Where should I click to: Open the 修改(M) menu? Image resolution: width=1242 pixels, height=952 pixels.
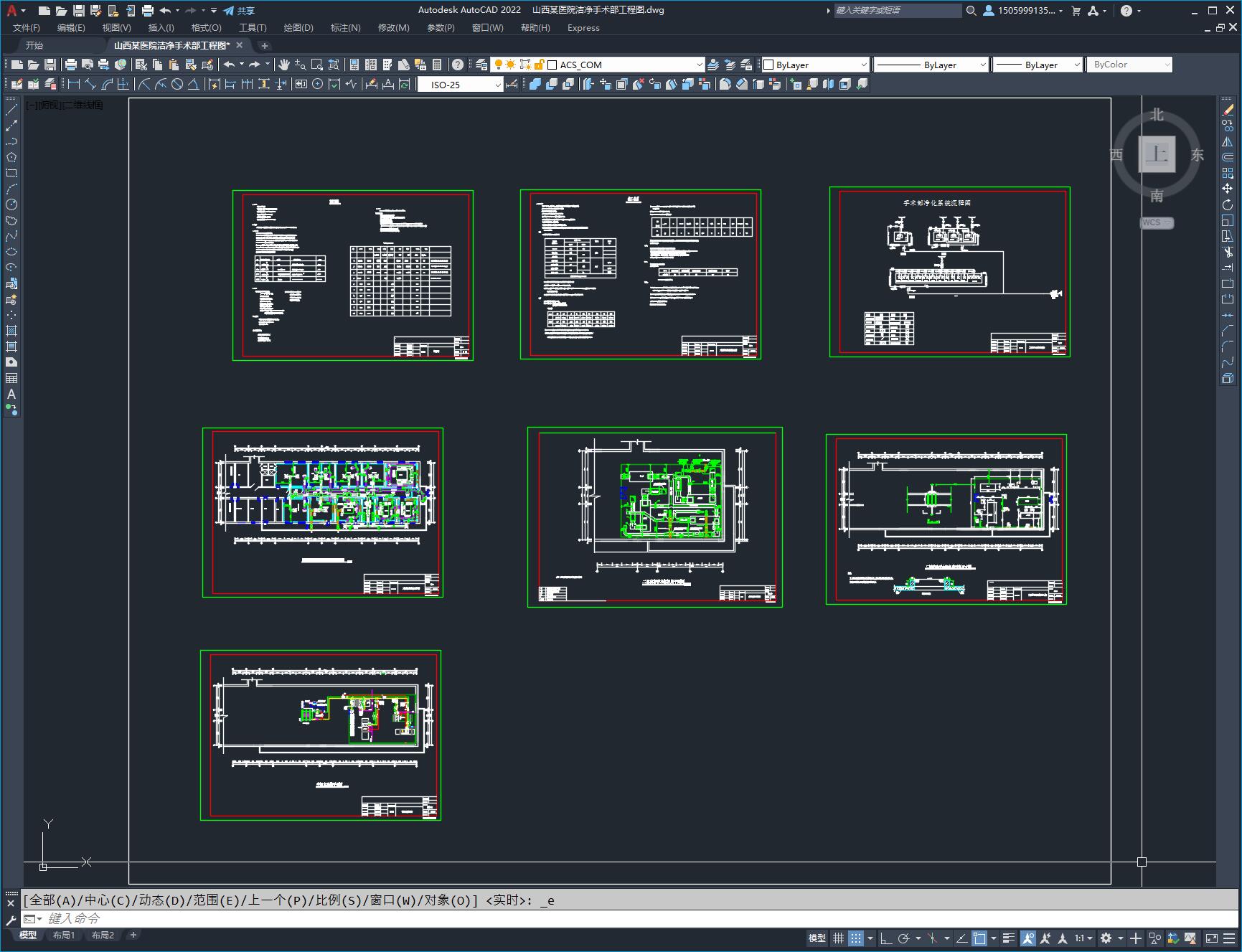pyautogui.click(x=393, y=27)
